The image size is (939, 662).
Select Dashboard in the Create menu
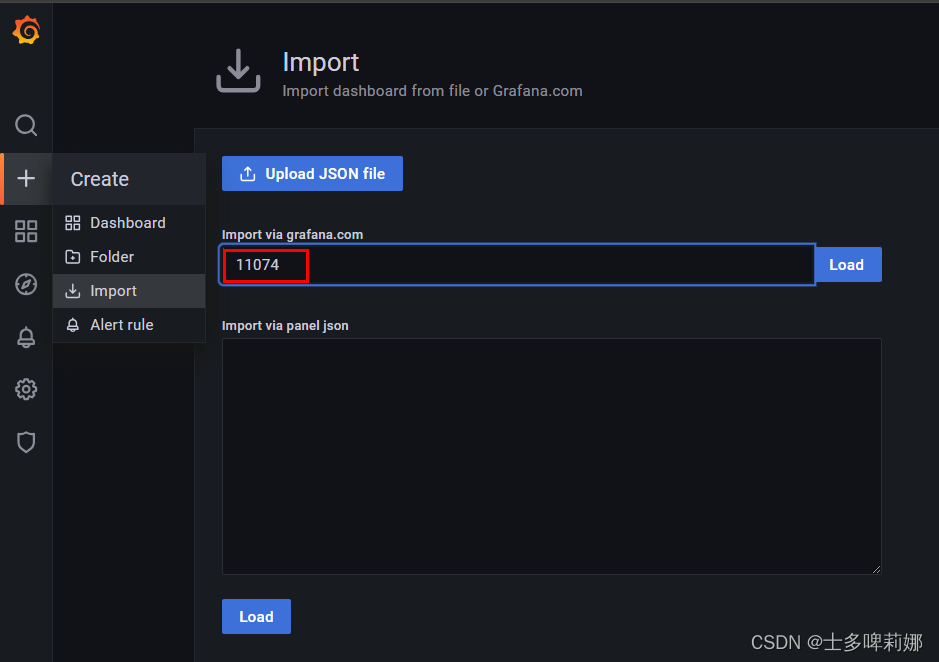[x=129, y=223]
